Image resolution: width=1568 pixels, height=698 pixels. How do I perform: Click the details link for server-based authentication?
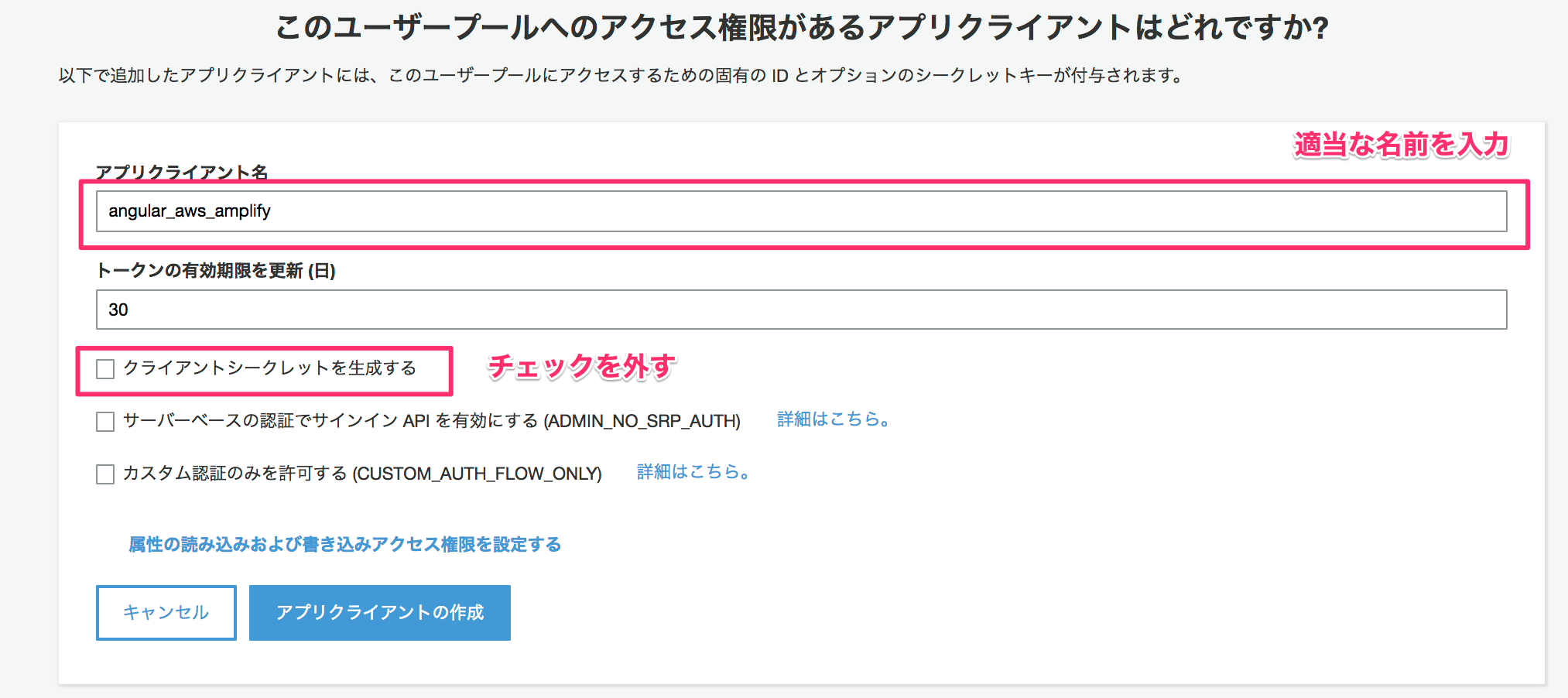[832, 419]
